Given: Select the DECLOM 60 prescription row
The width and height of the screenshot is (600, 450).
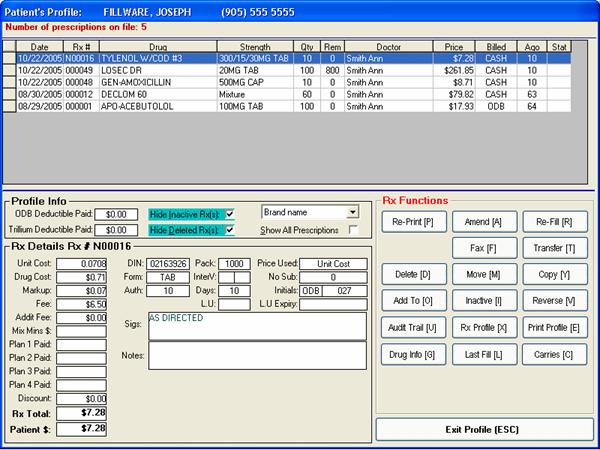Looking at the screenshot, I should [x=293, y=94].
